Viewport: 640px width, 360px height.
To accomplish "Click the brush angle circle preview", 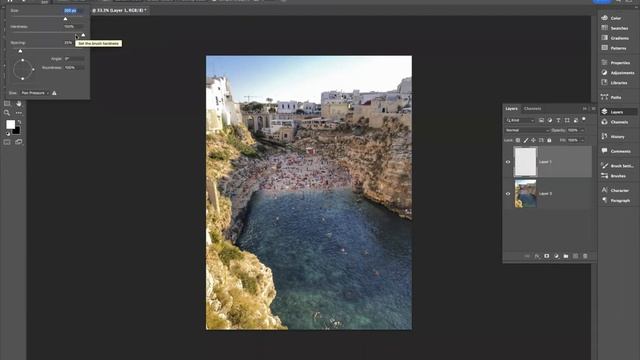I will tap(23, 69).
